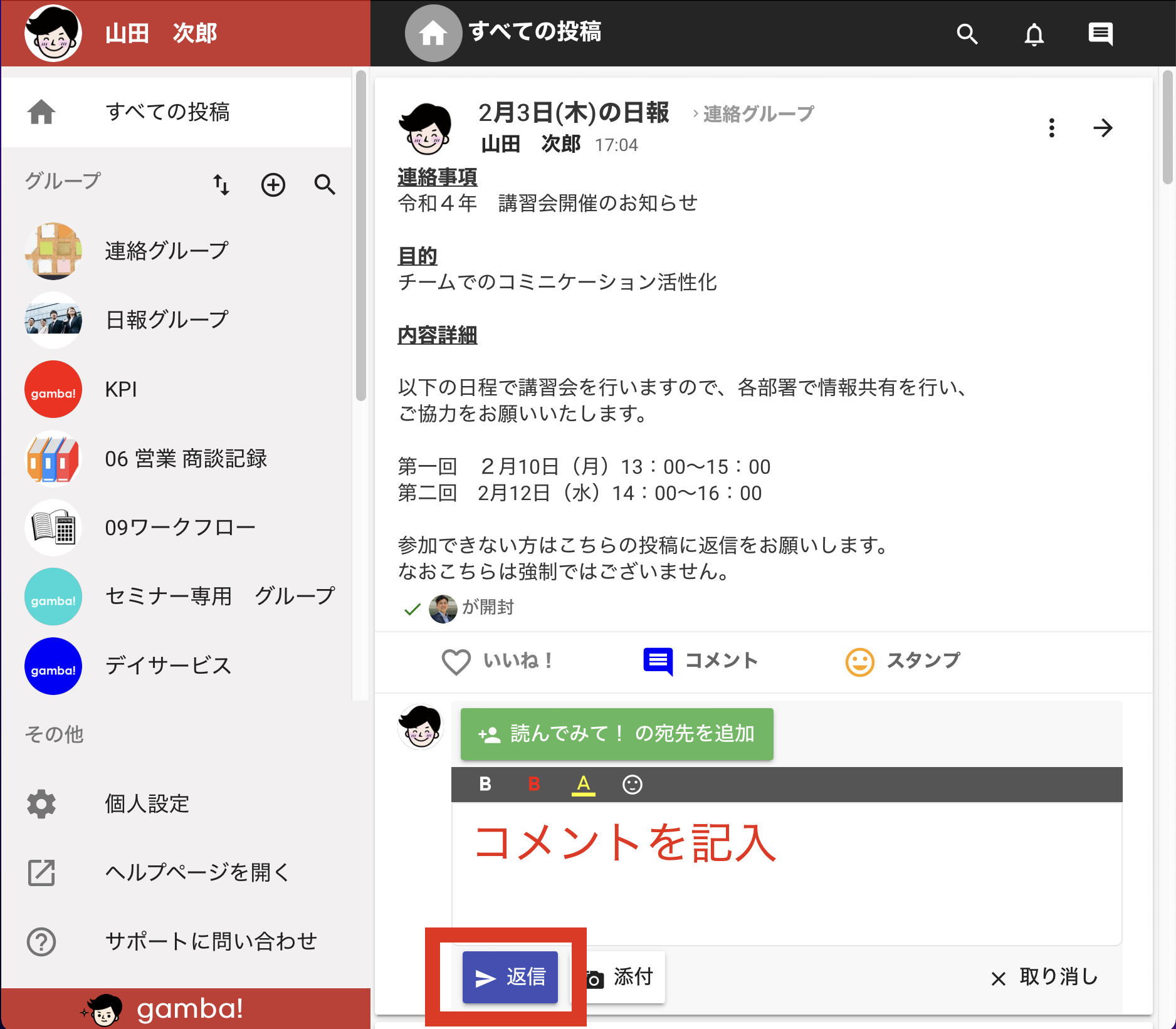Click the 日報グループ group photo icon
Screen dimensions: 1176x1029
[53, 320]
